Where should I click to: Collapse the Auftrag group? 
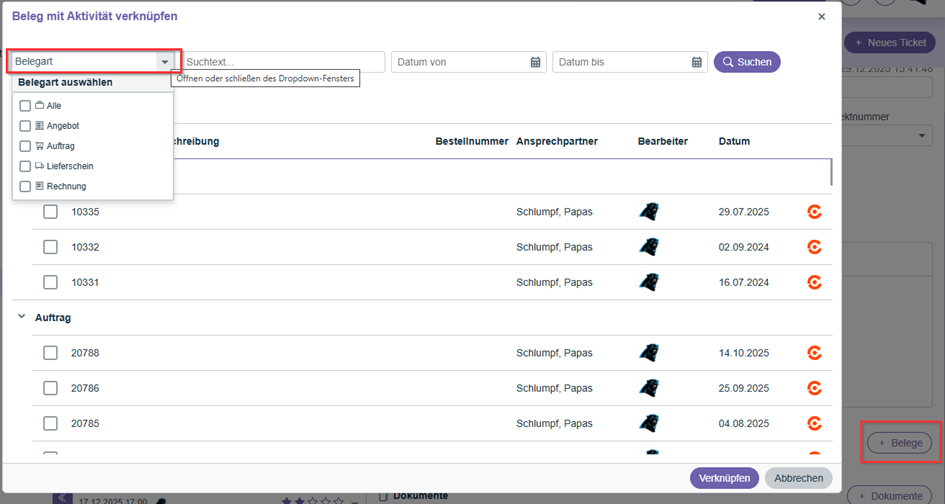[22, 317]
